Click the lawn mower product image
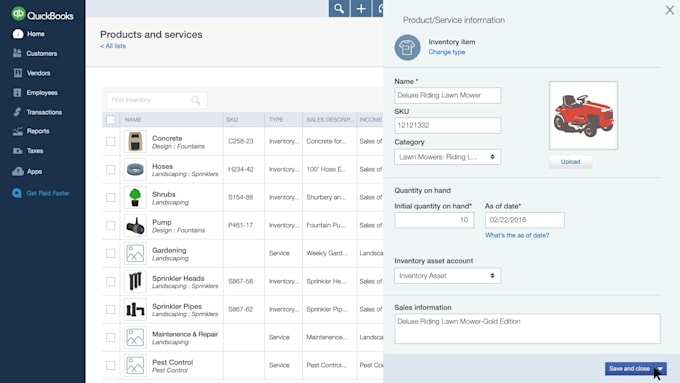680x383 pixels. coord(583,115)
